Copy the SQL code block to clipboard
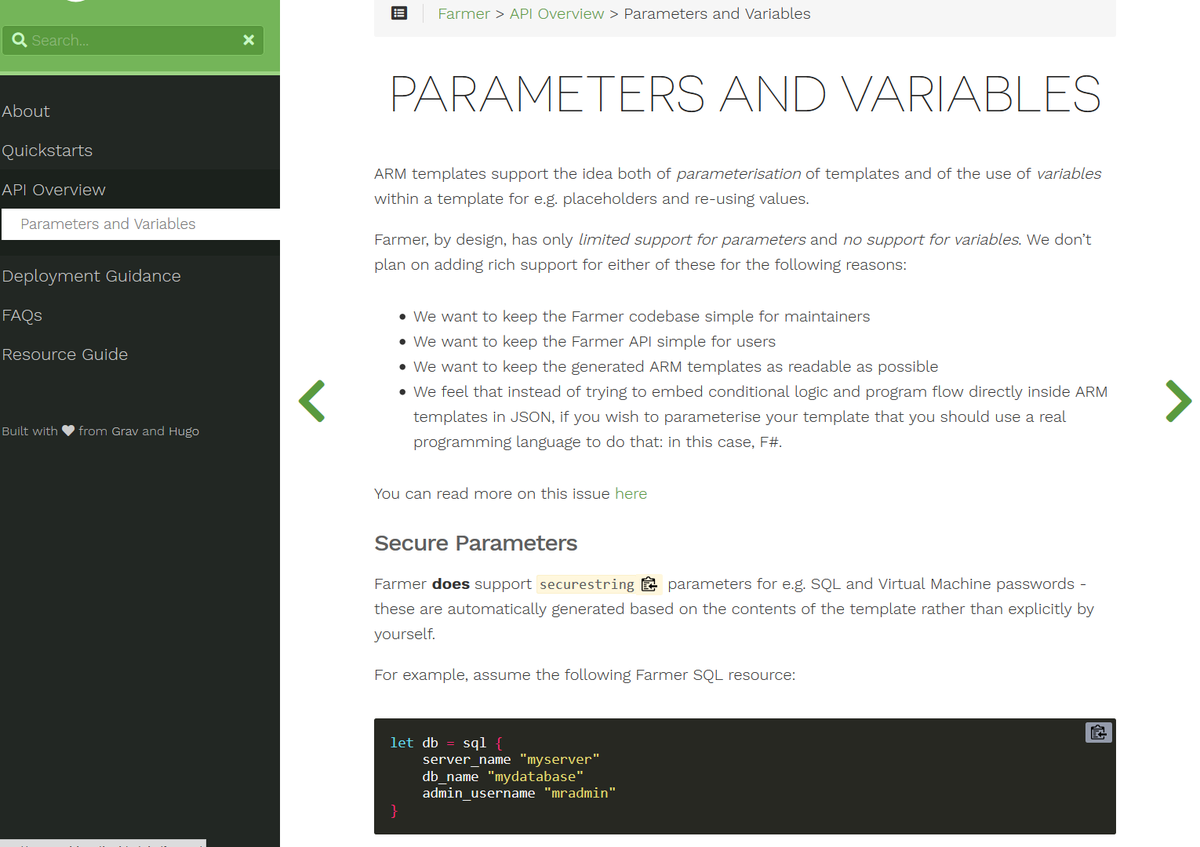This screenshot has height=847, width=1200. (1098, 732)
